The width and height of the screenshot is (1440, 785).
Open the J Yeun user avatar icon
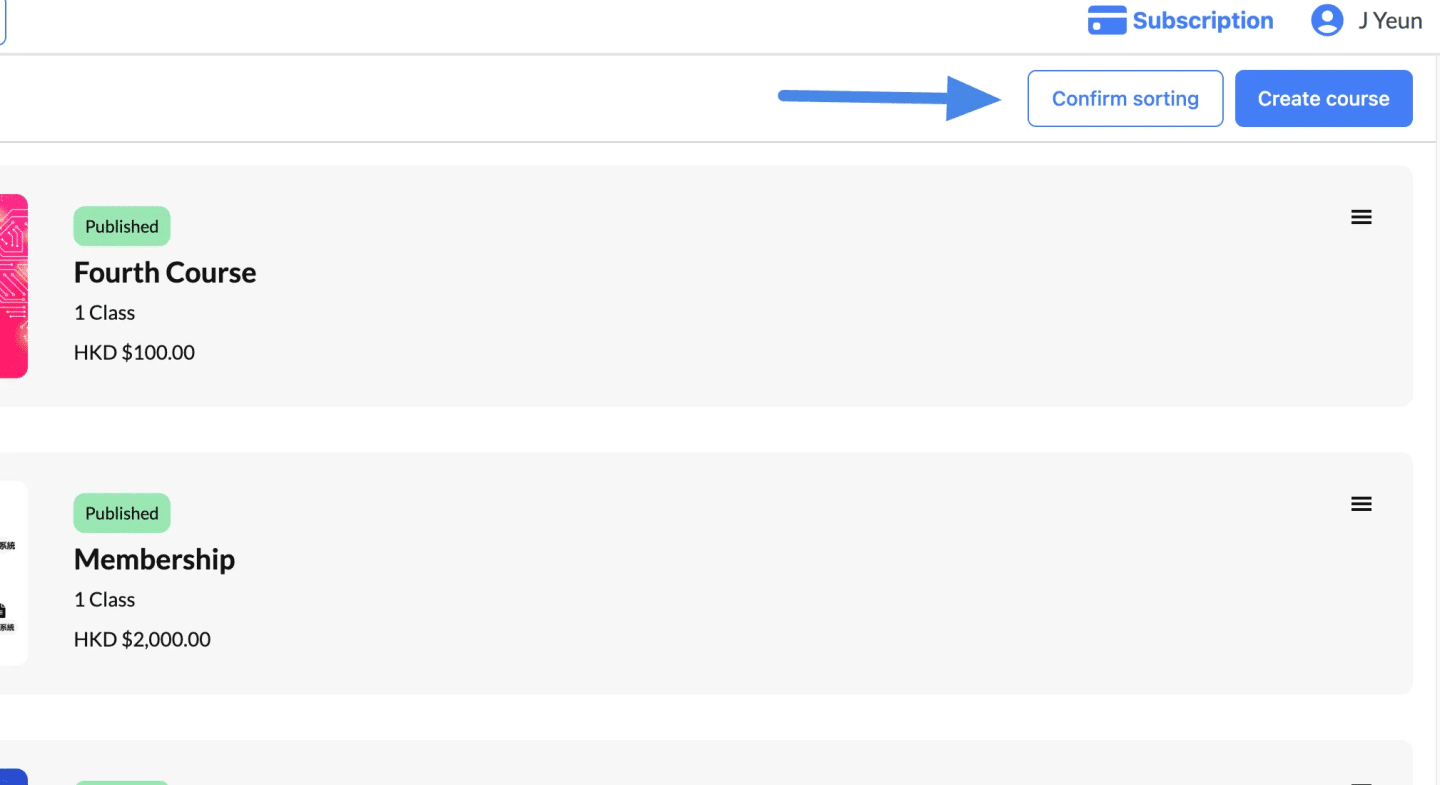click(x=1327, y=21)
